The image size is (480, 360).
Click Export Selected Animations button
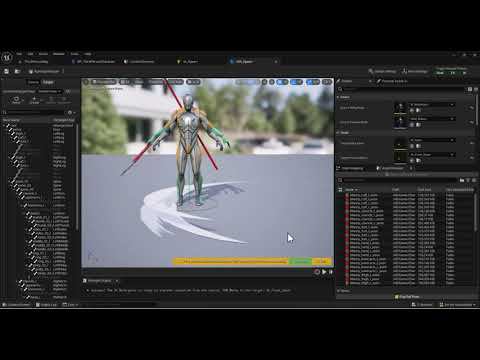407,174
